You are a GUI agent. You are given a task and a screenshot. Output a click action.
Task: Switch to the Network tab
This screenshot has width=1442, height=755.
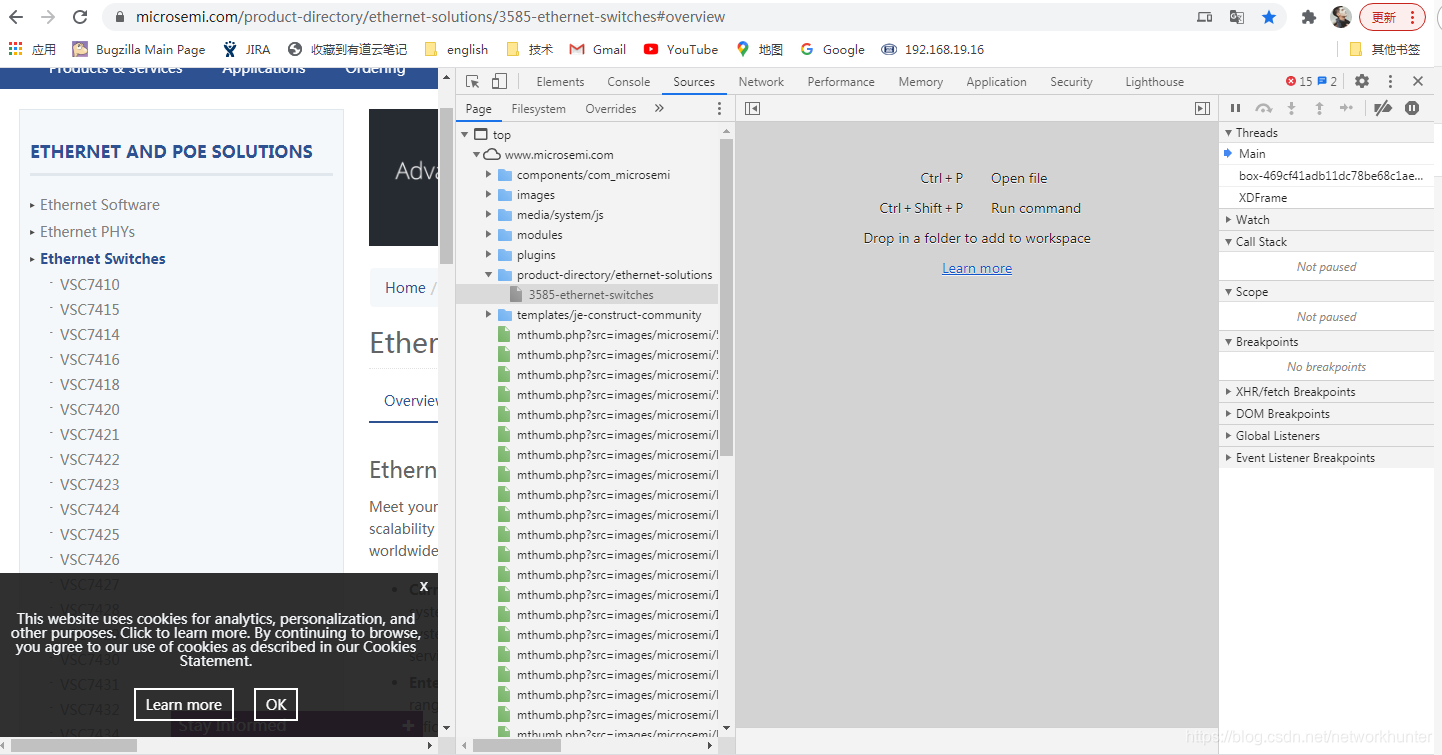[761, 82]
